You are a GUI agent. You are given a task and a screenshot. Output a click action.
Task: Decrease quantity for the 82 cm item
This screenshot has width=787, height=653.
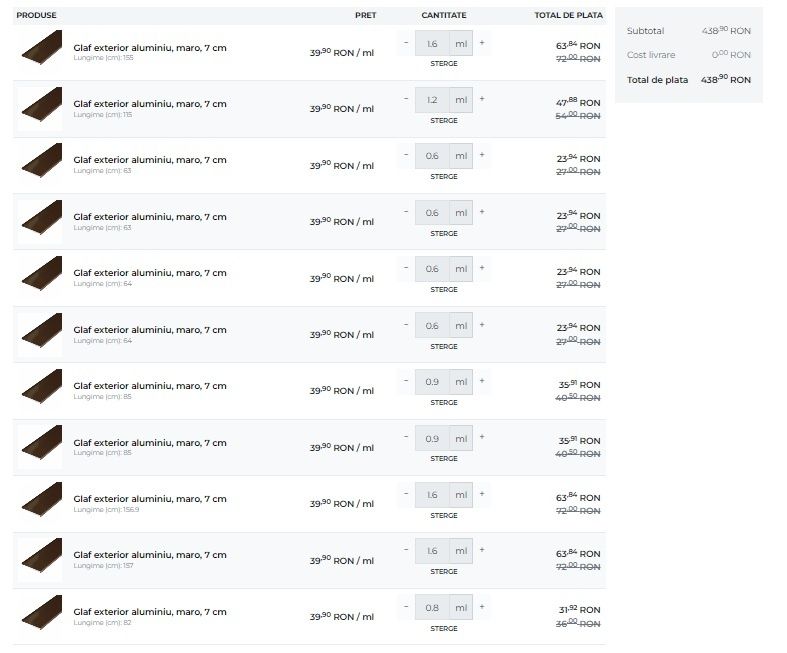click(406, 607)
